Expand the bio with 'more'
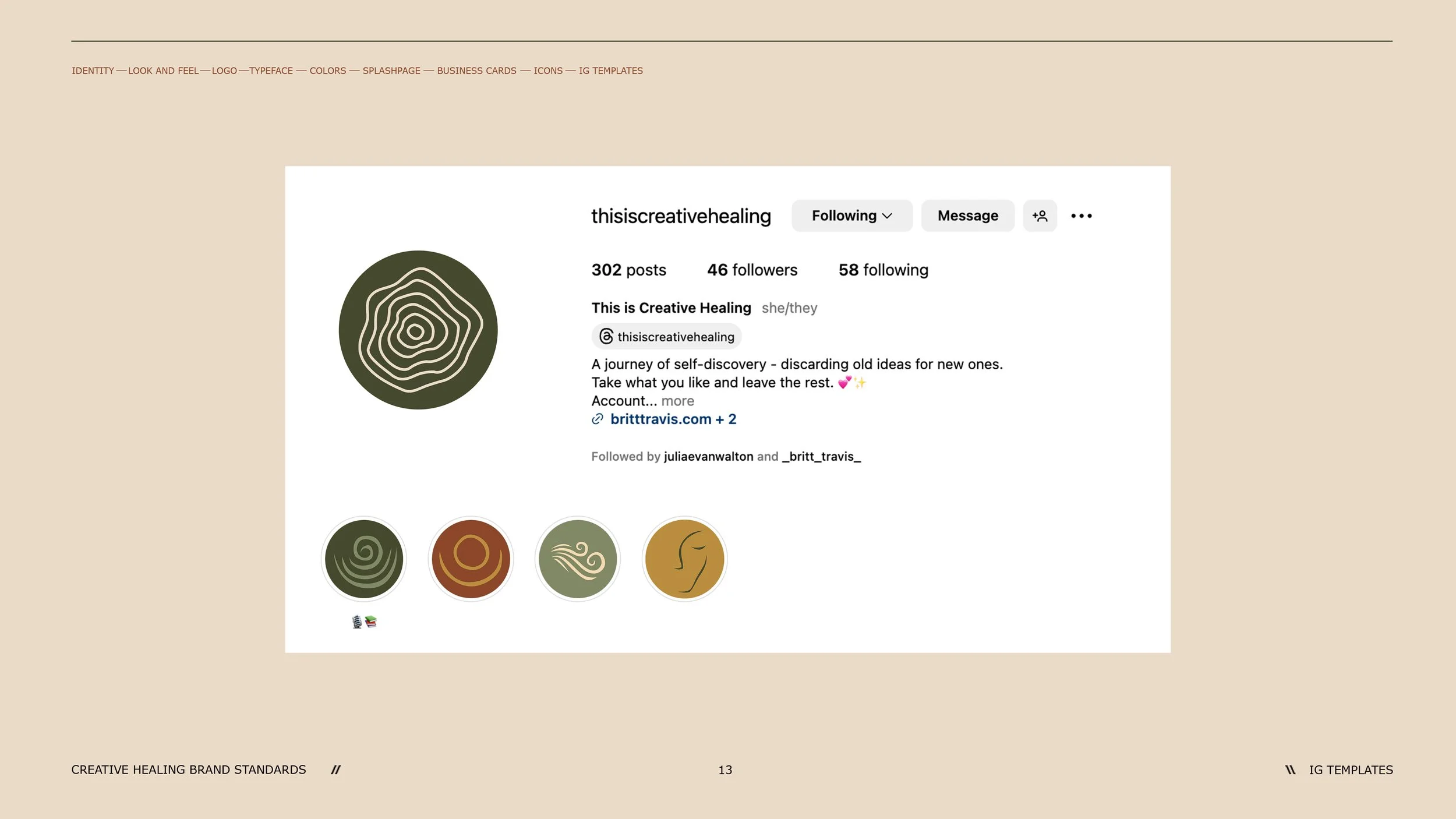Viewport: 1456px width, 819px height. (677, 401)
